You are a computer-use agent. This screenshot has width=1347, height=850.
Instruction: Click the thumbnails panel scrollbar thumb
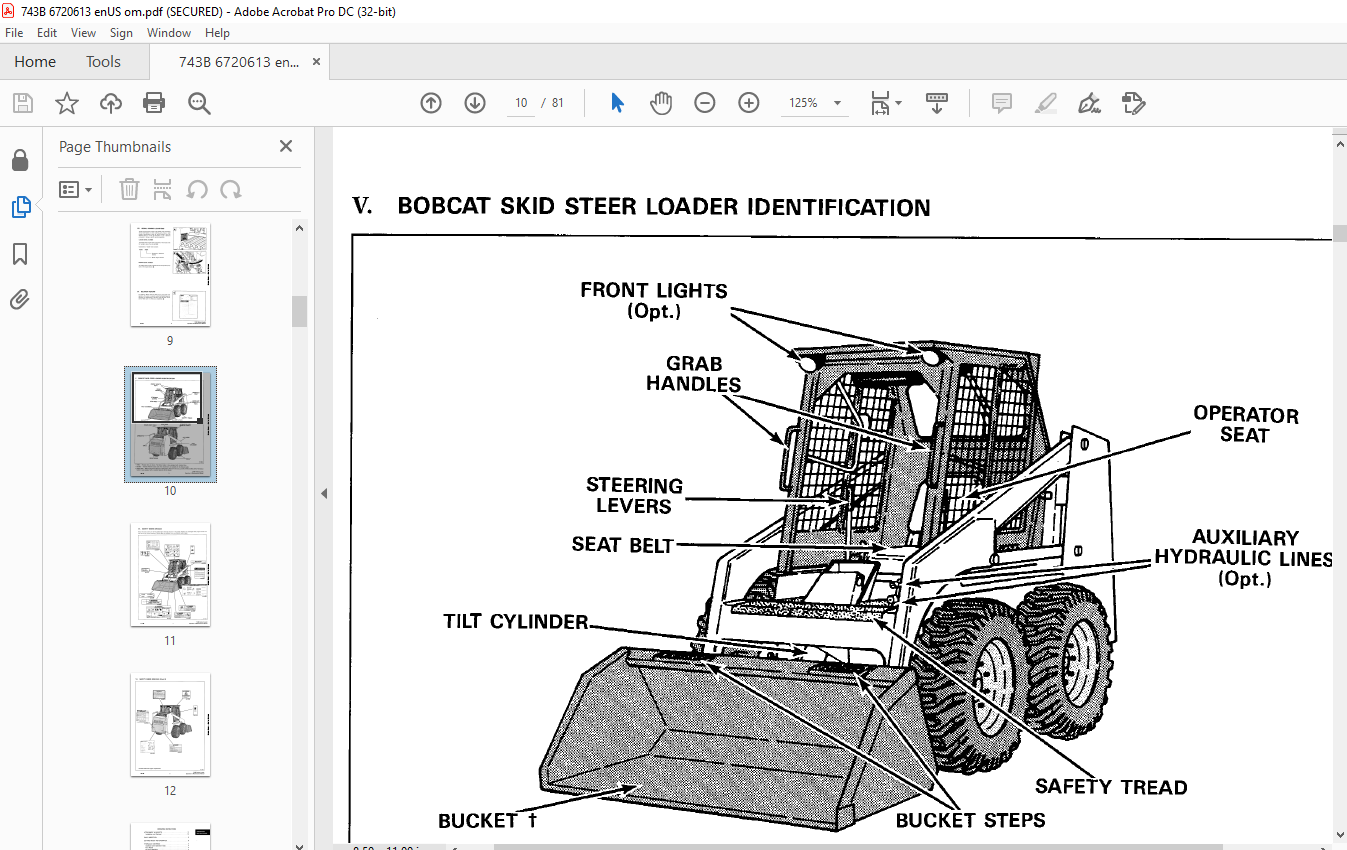click(299, 311)
